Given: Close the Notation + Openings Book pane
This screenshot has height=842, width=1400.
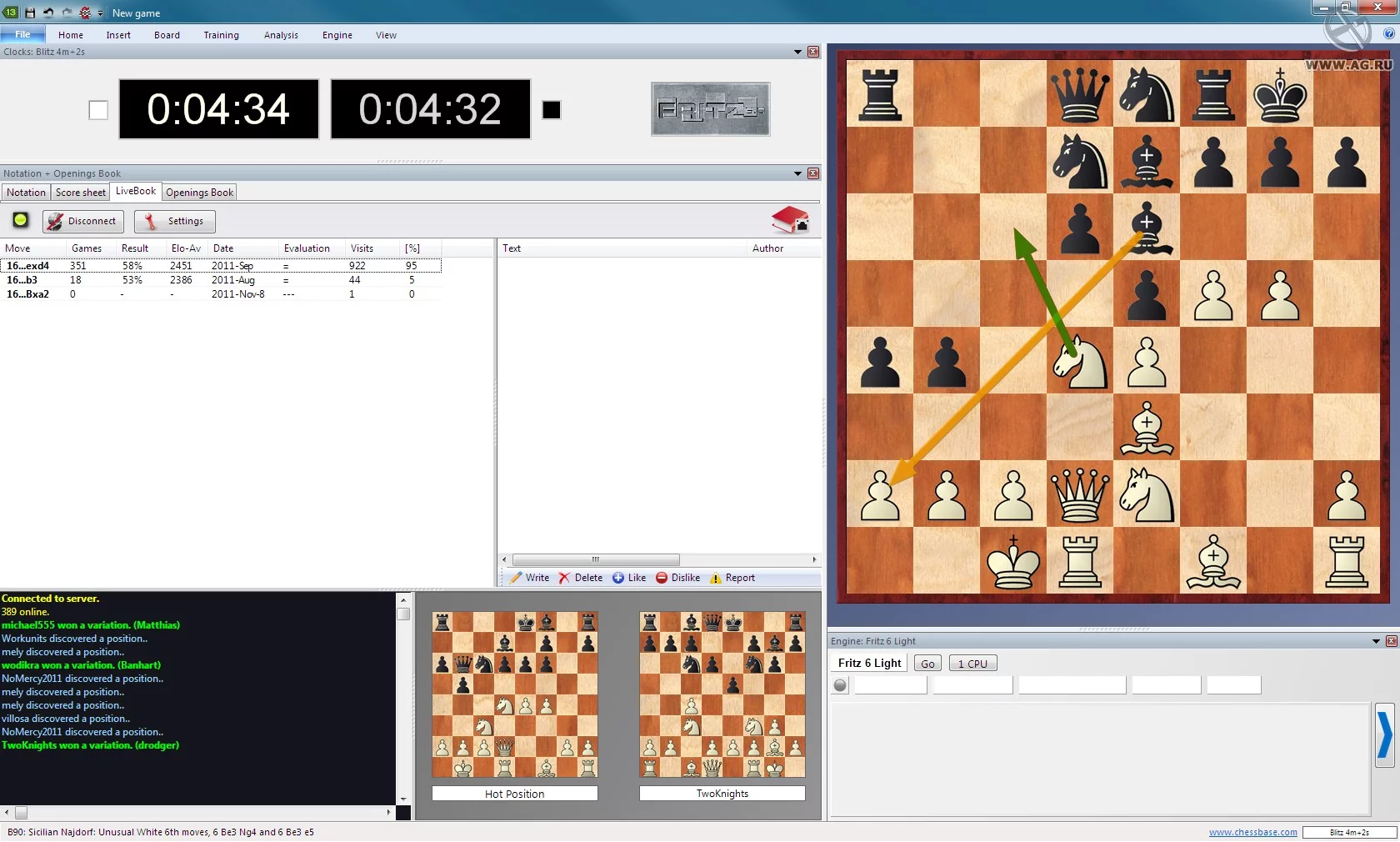Looking at the screenshot, I should tap(813, 173).
